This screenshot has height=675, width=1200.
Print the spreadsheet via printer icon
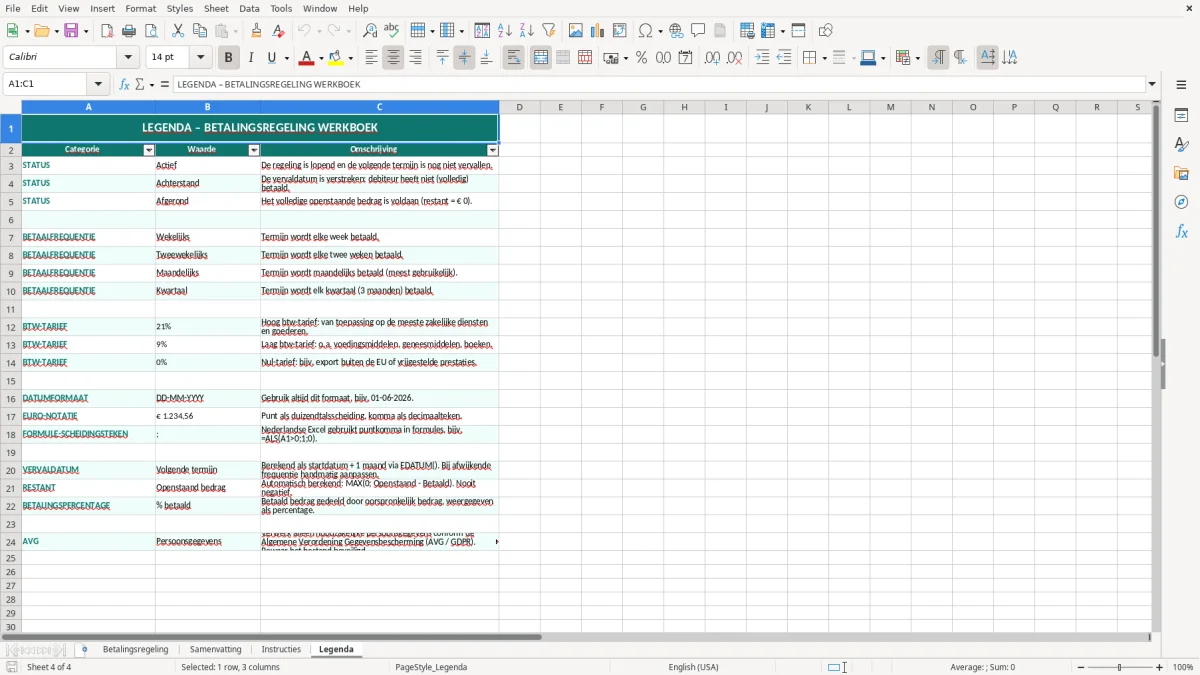pyautogui.click(x=129, y=31)
